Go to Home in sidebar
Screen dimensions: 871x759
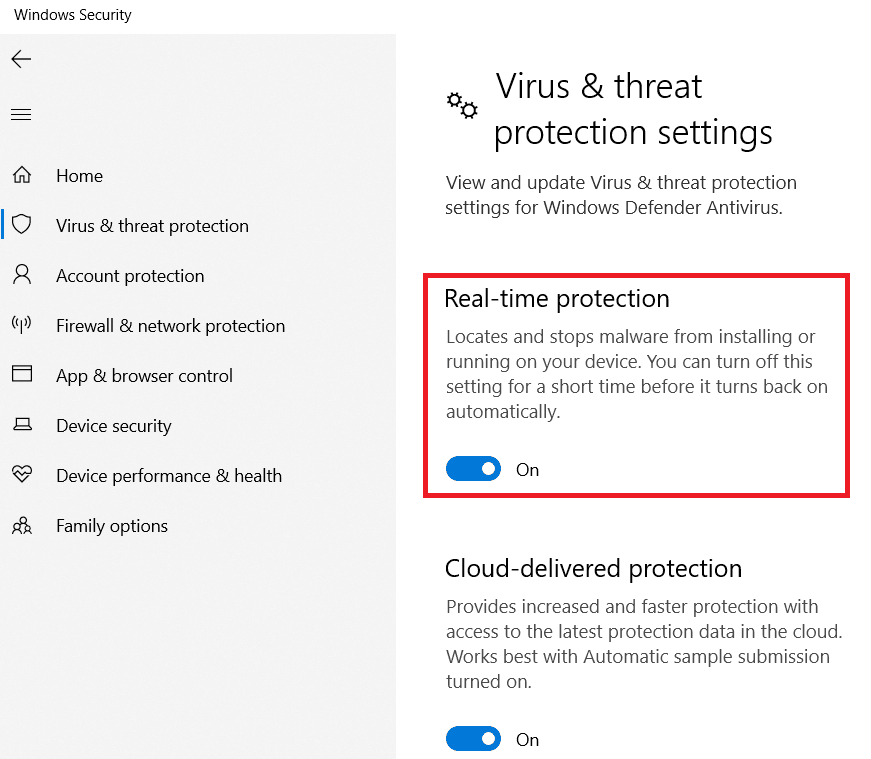point(79,176)
